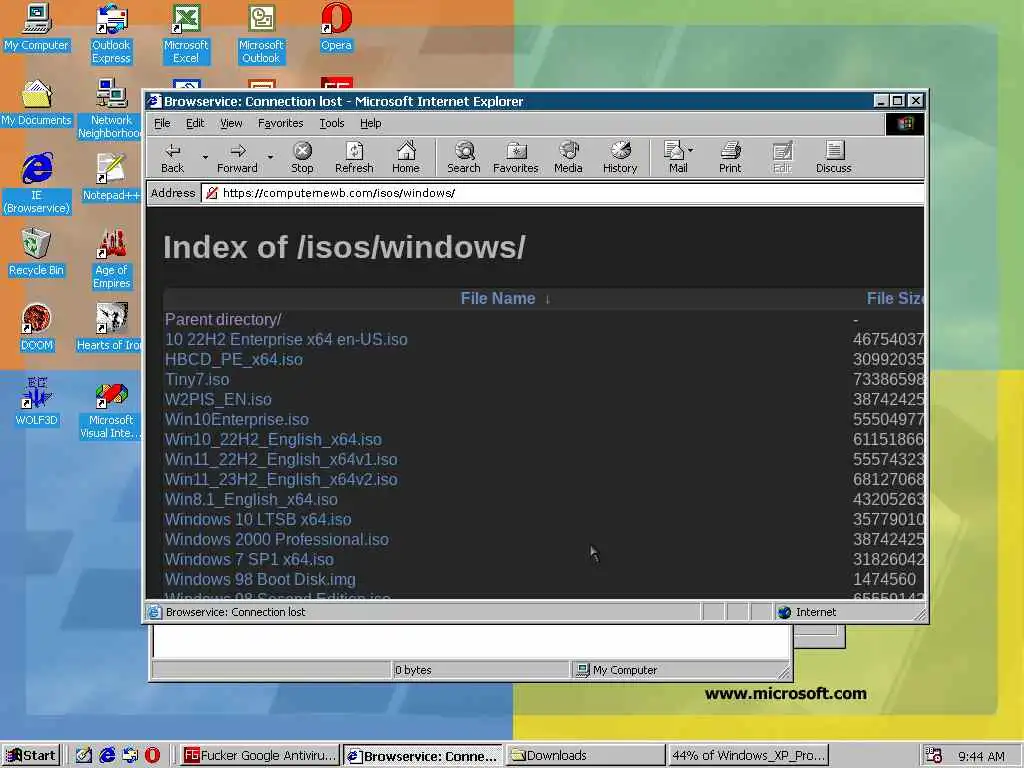Image resolution: width=1024 pixels, height=768 pixels.
Task: Open the File menu
Action: tap(162, 123)
